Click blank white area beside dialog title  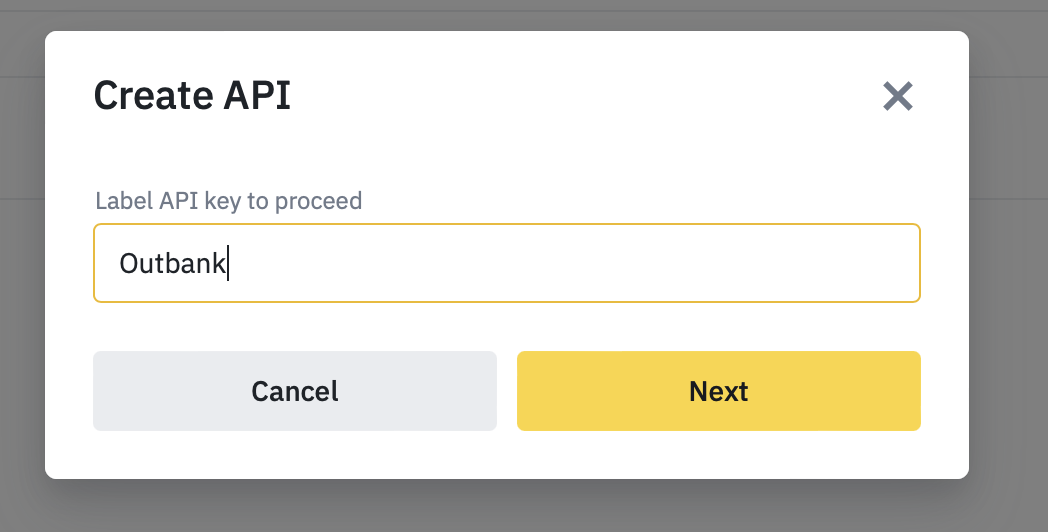click(581, 95)
